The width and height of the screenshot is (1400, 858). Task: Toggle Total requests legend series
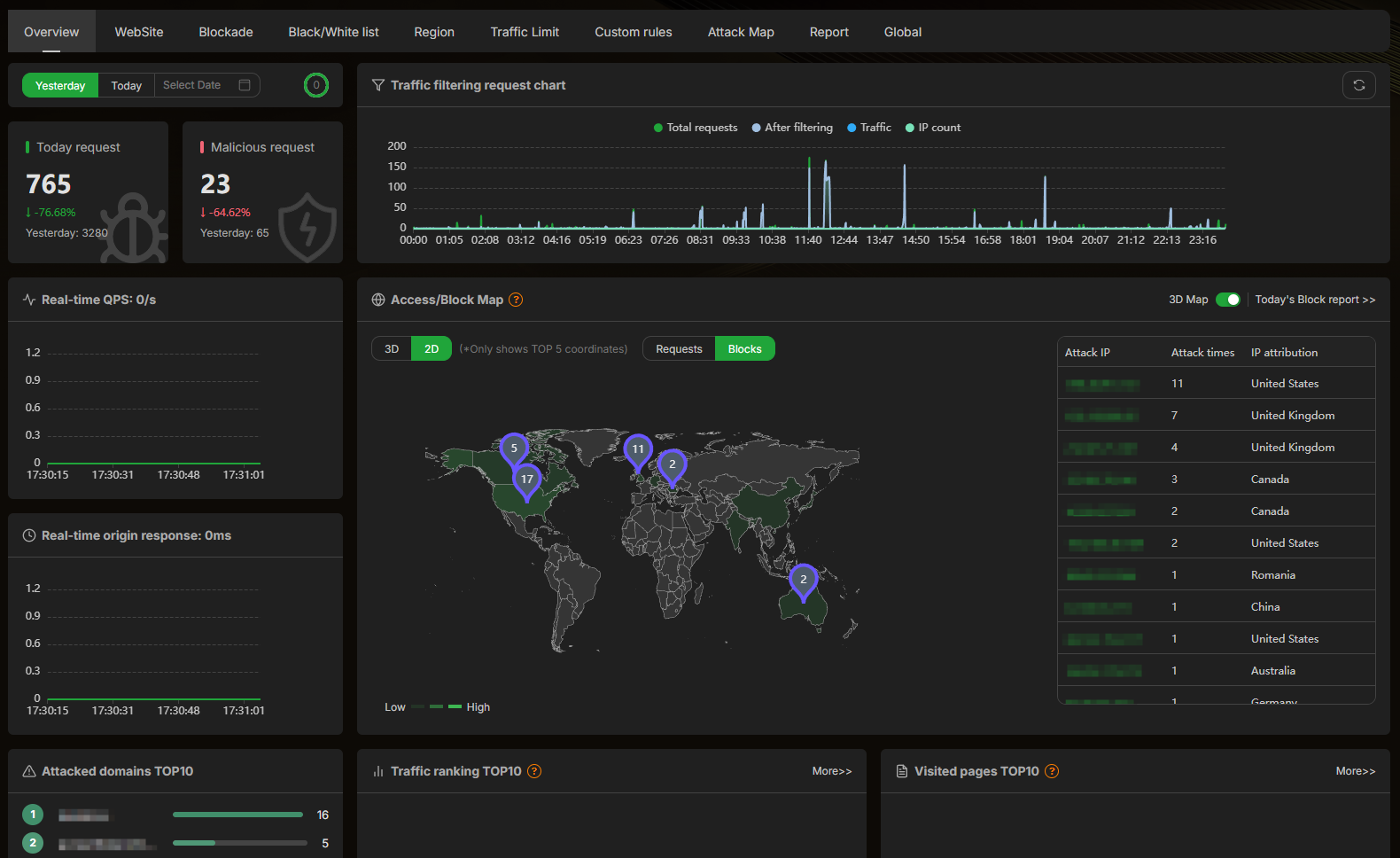[696, 128]
